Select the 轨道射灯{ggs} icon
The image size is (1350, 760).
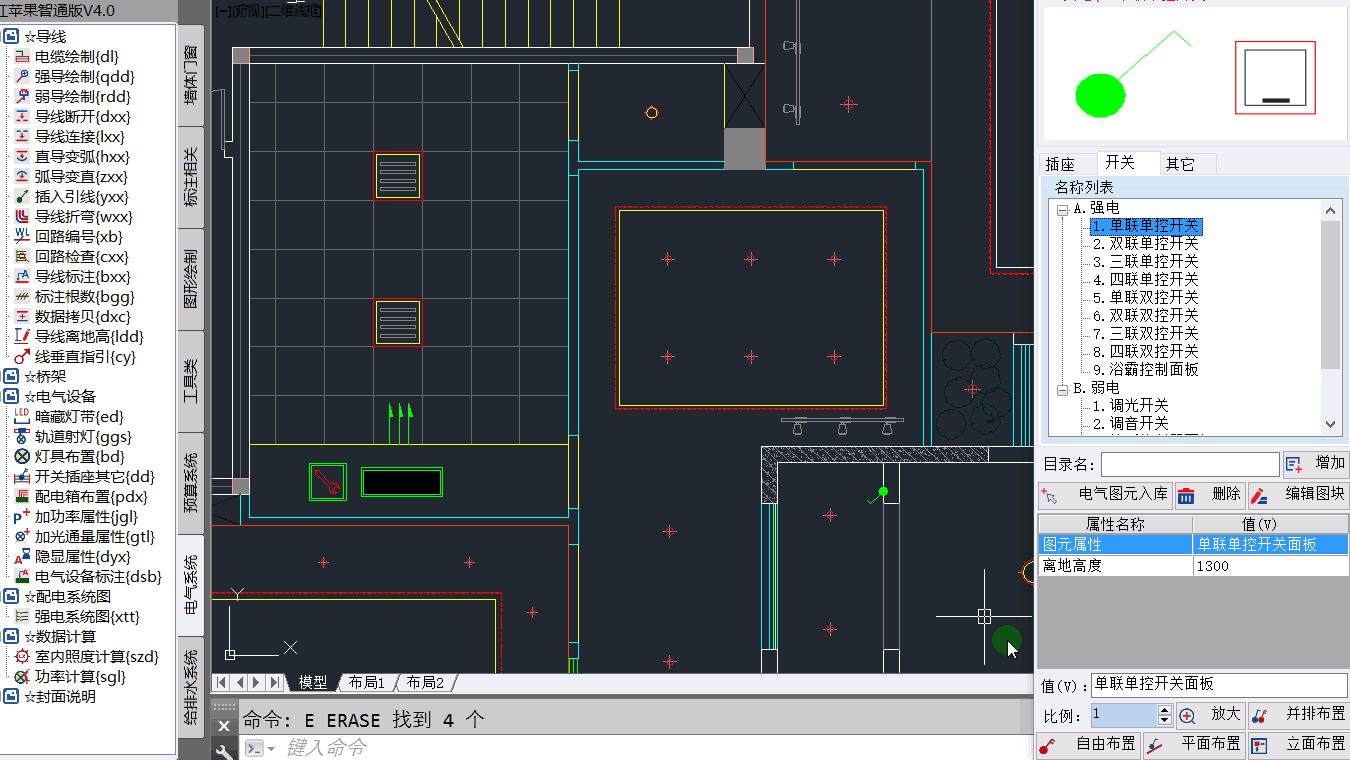click(x=22, y=437)
